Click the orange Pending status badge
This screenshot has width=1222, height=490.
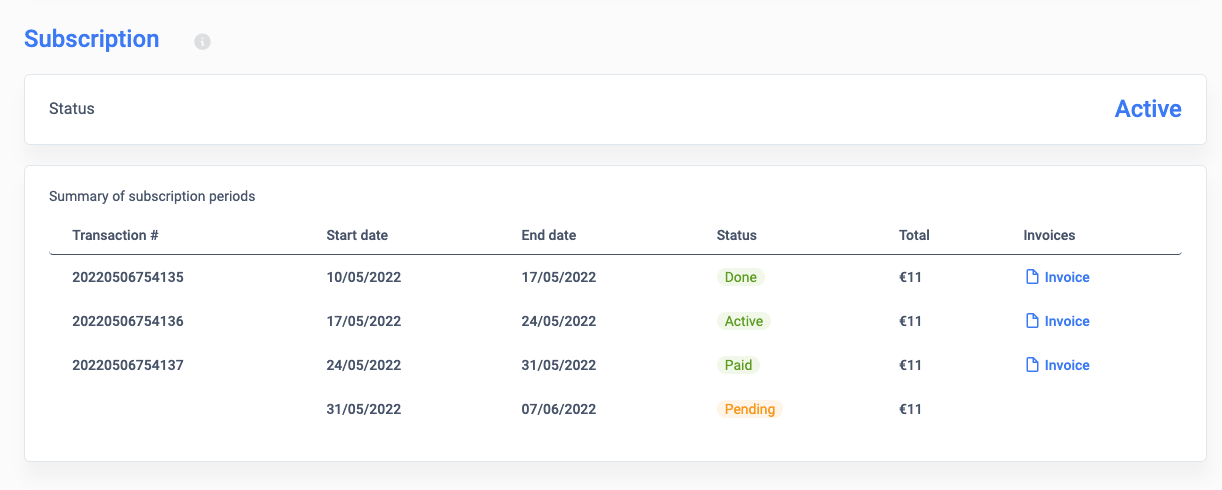tap(750, 409)
